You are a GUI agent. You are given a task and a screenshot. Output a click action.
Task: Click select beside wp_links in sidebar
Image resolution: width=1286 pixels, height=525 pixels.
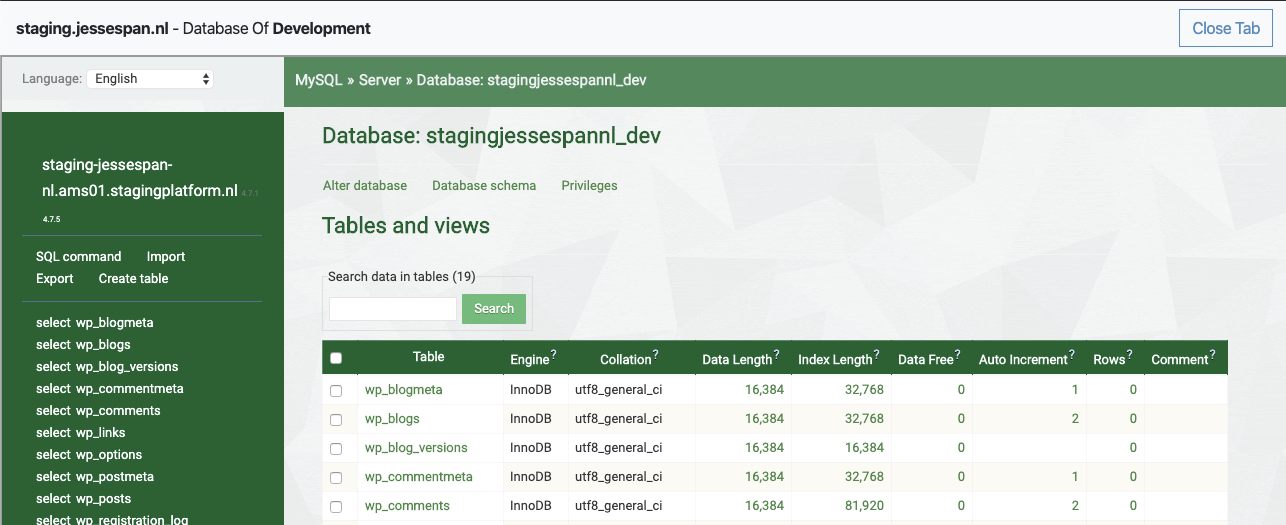53,433
